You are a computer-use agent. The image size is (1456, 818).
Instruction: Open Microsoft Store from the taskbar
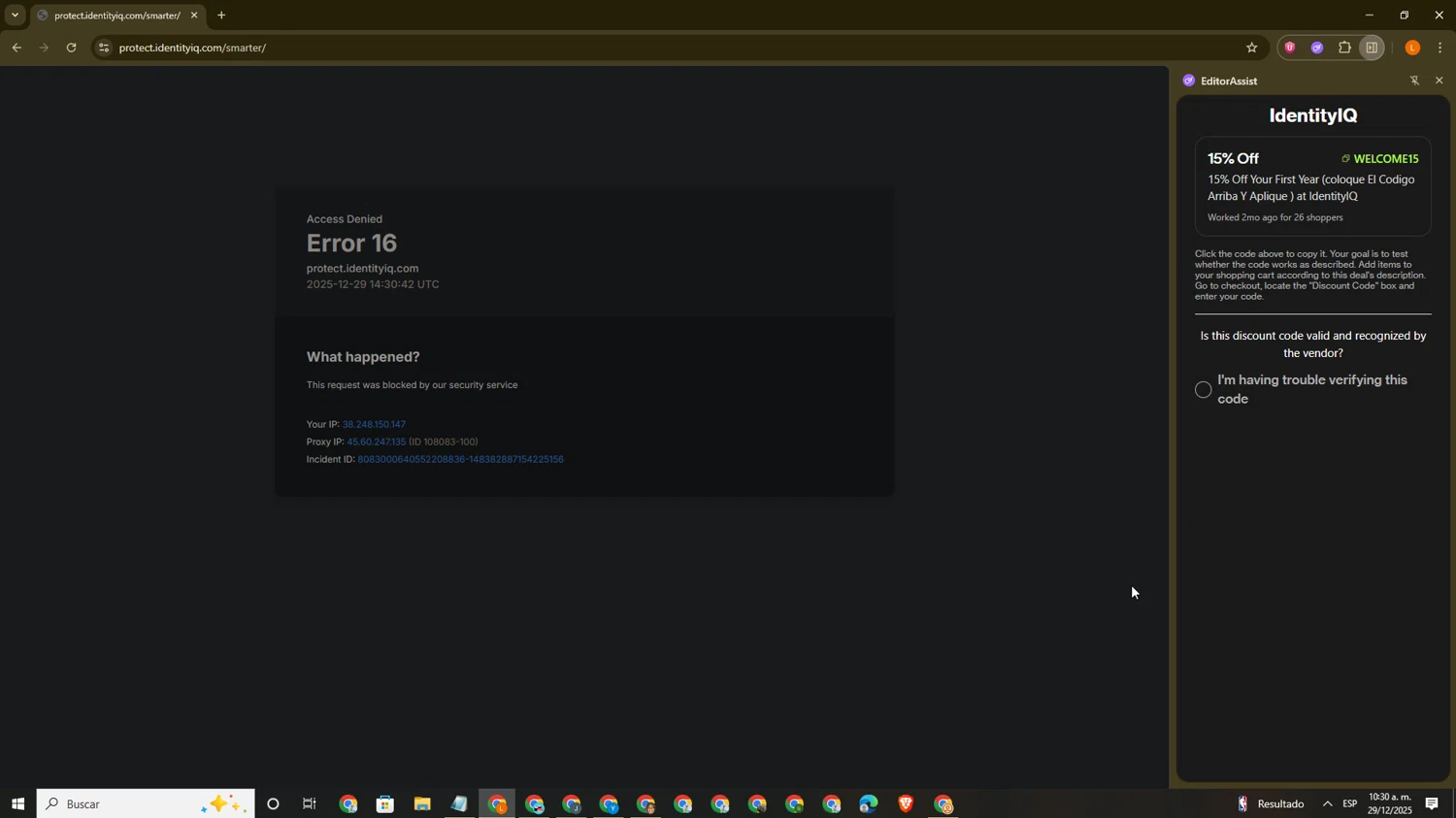pyautogui.click(x=385, y=803)
